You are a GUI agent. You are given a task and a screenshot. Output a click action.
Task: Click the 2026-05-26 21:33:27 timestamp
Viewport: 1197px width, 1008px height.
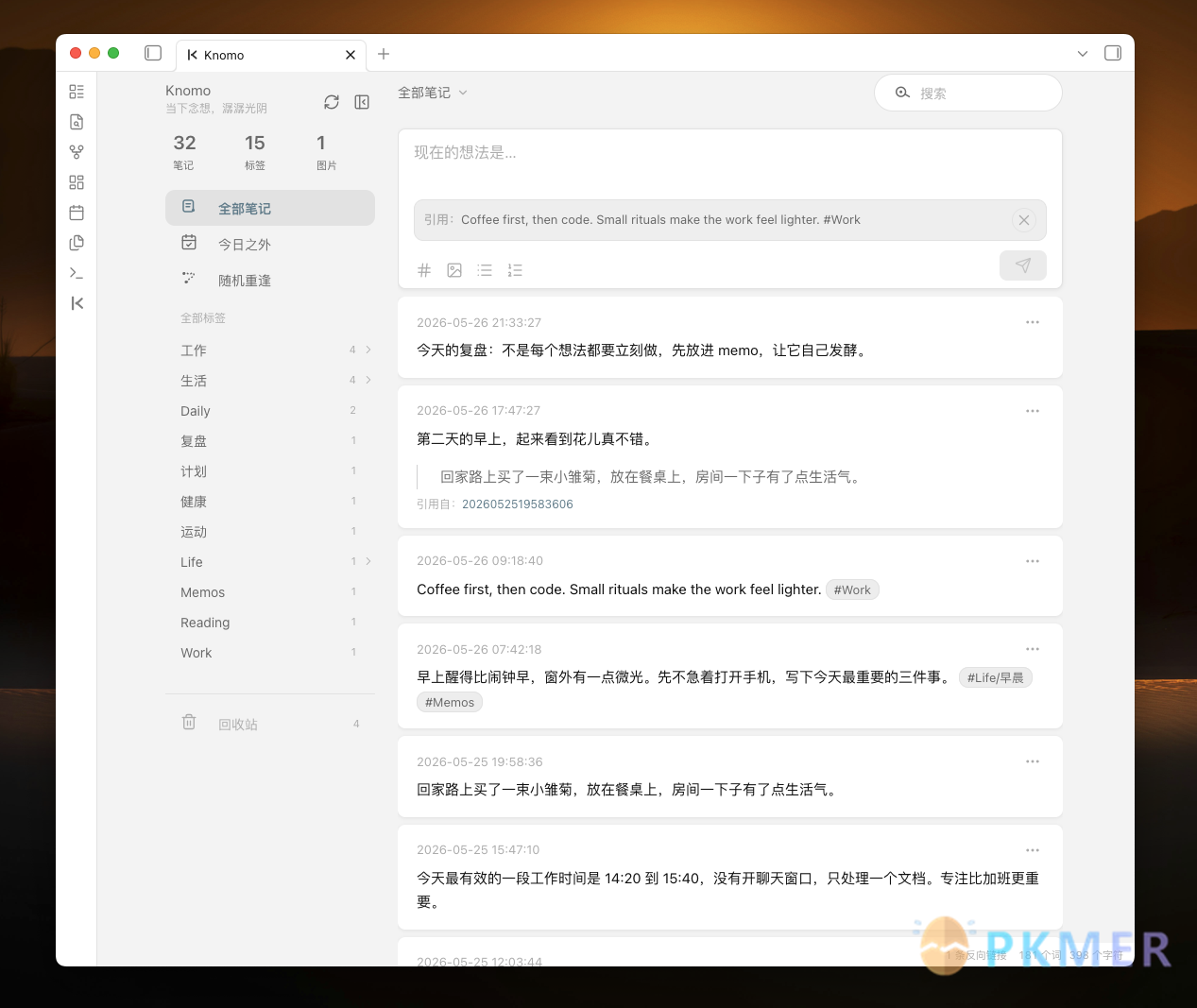click(x=479, y=322)
